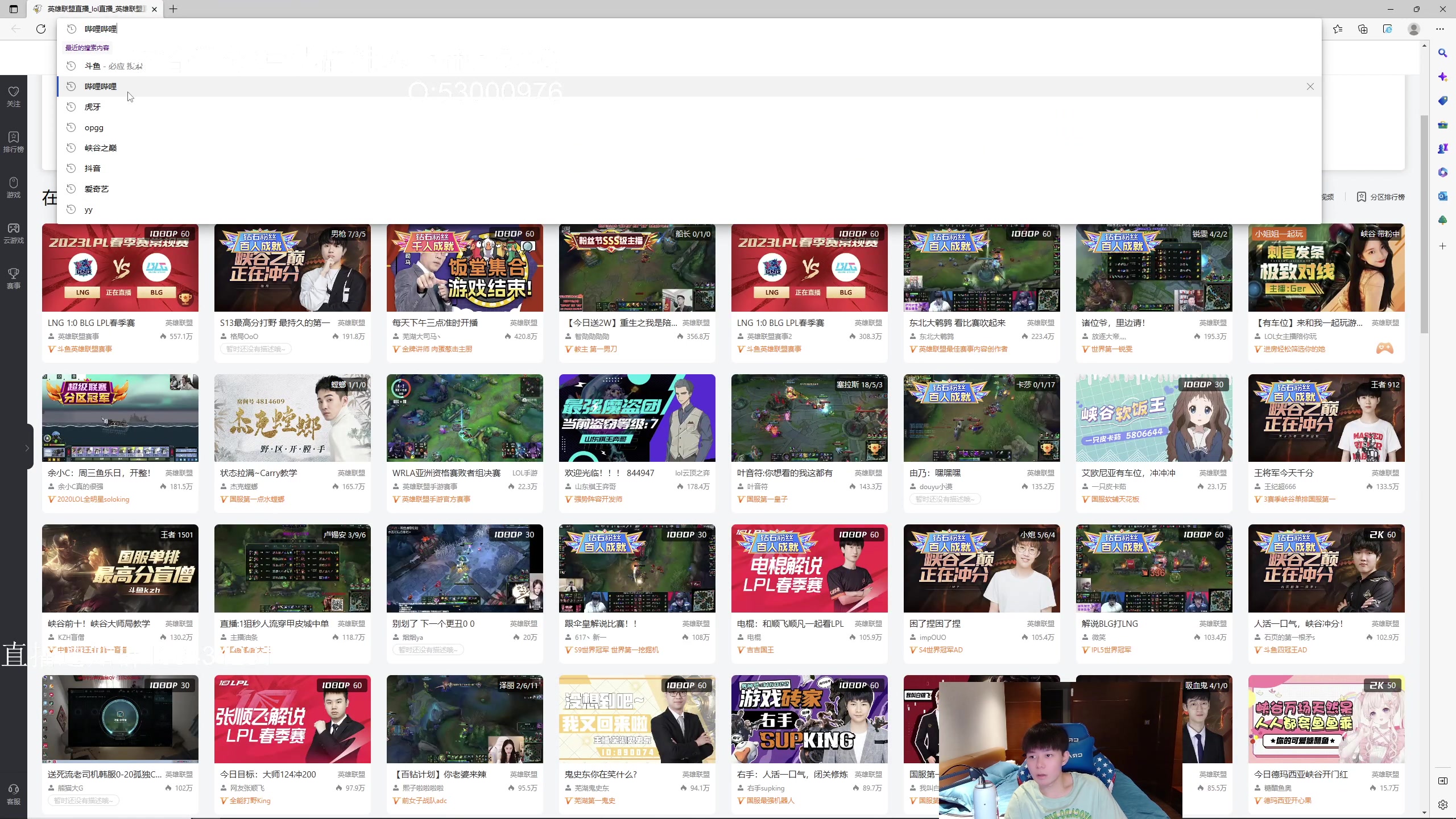Open 饭堂集合 游戏结束 stream thumbnail
The height and width of the screenshot is (819, 1456).
pos(465,268)
